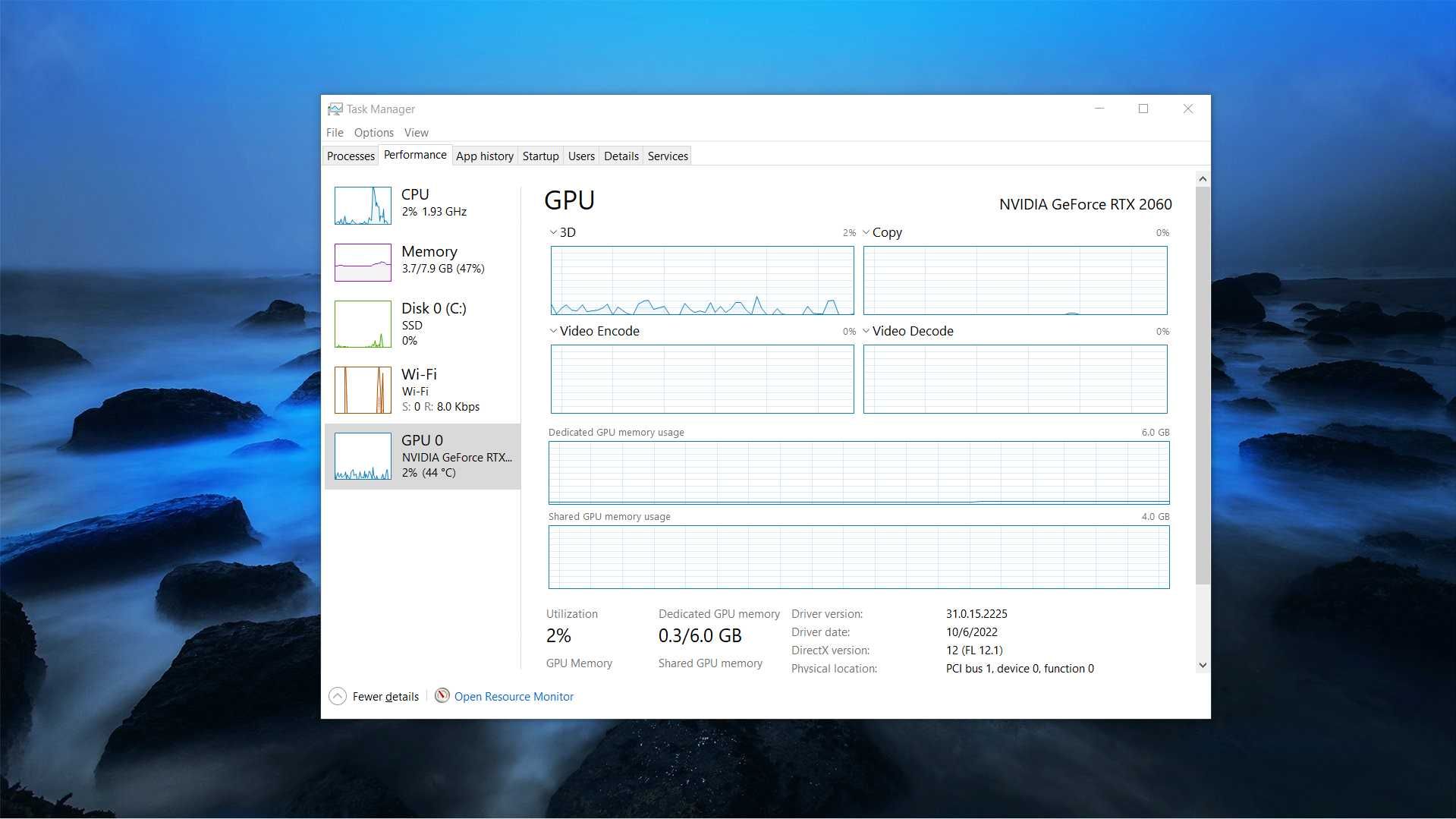Open the Video Encode engine dropdown
Screen dimensions: 1456x819
[x=553, y=331]
